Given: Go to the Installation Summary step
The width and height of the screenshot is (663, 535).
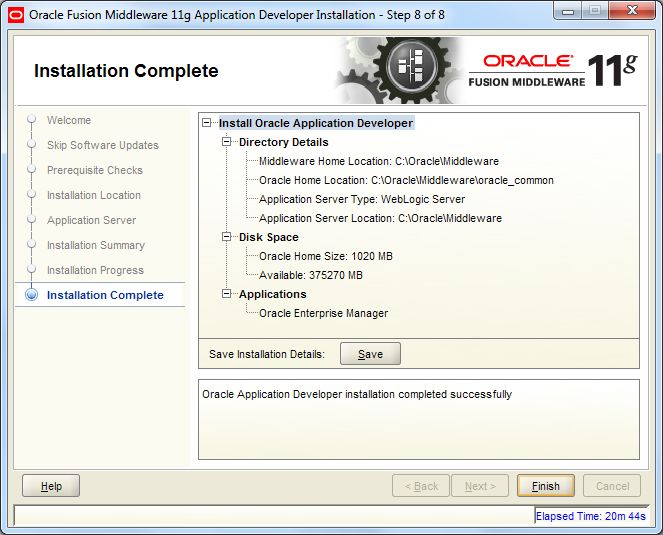Looking at the screenshot, I should point(96,245).
